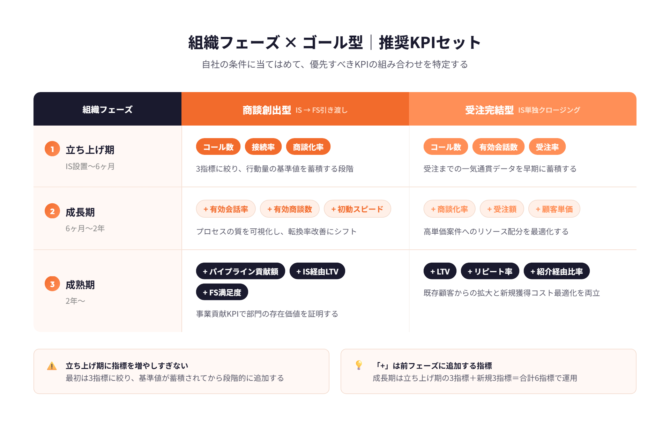670x422 pixels.
Task: Click the number 2 circle for 成長期
Action: pos(52,211)
